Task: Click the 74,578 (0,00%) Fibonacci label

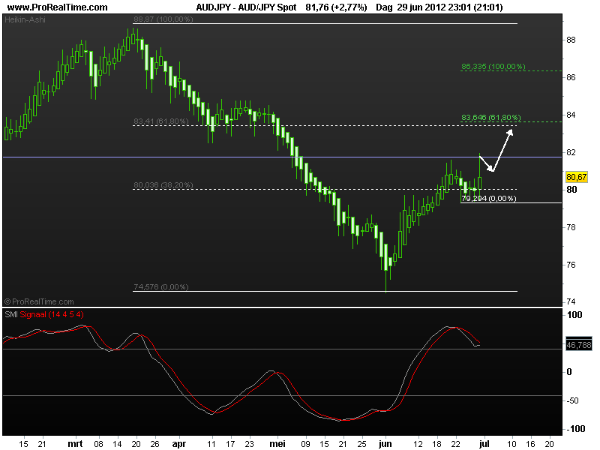Action: point(161,287)
